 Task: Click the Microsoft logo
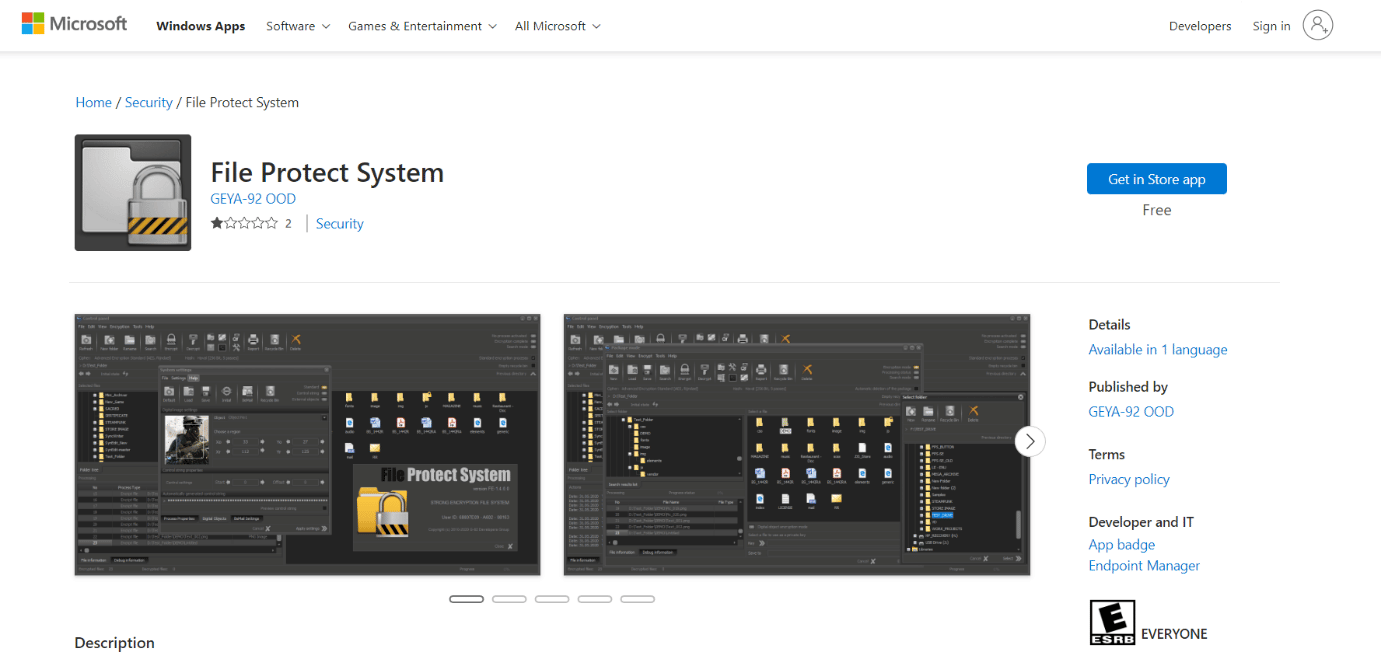point(74,24)
